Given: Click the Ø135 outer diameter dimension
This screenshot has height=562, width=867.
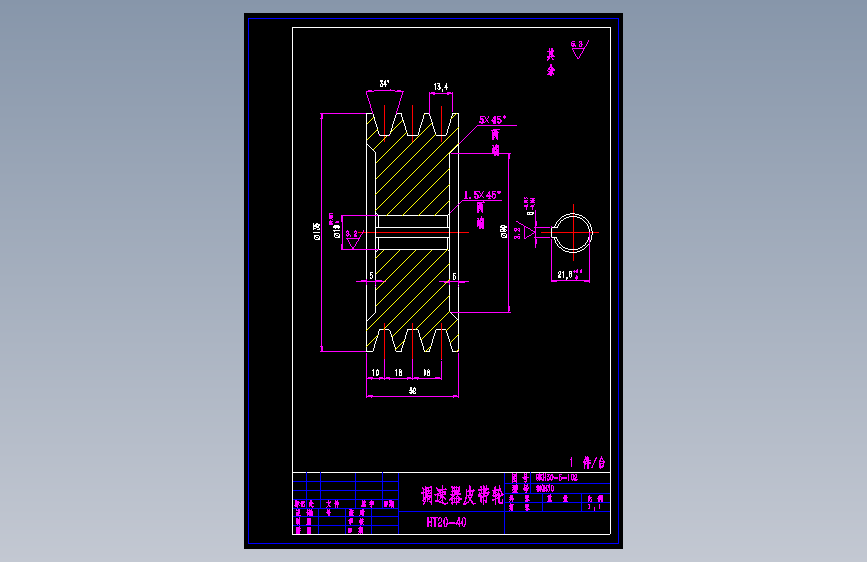Looking at the screenshot, I should (317, 231).
